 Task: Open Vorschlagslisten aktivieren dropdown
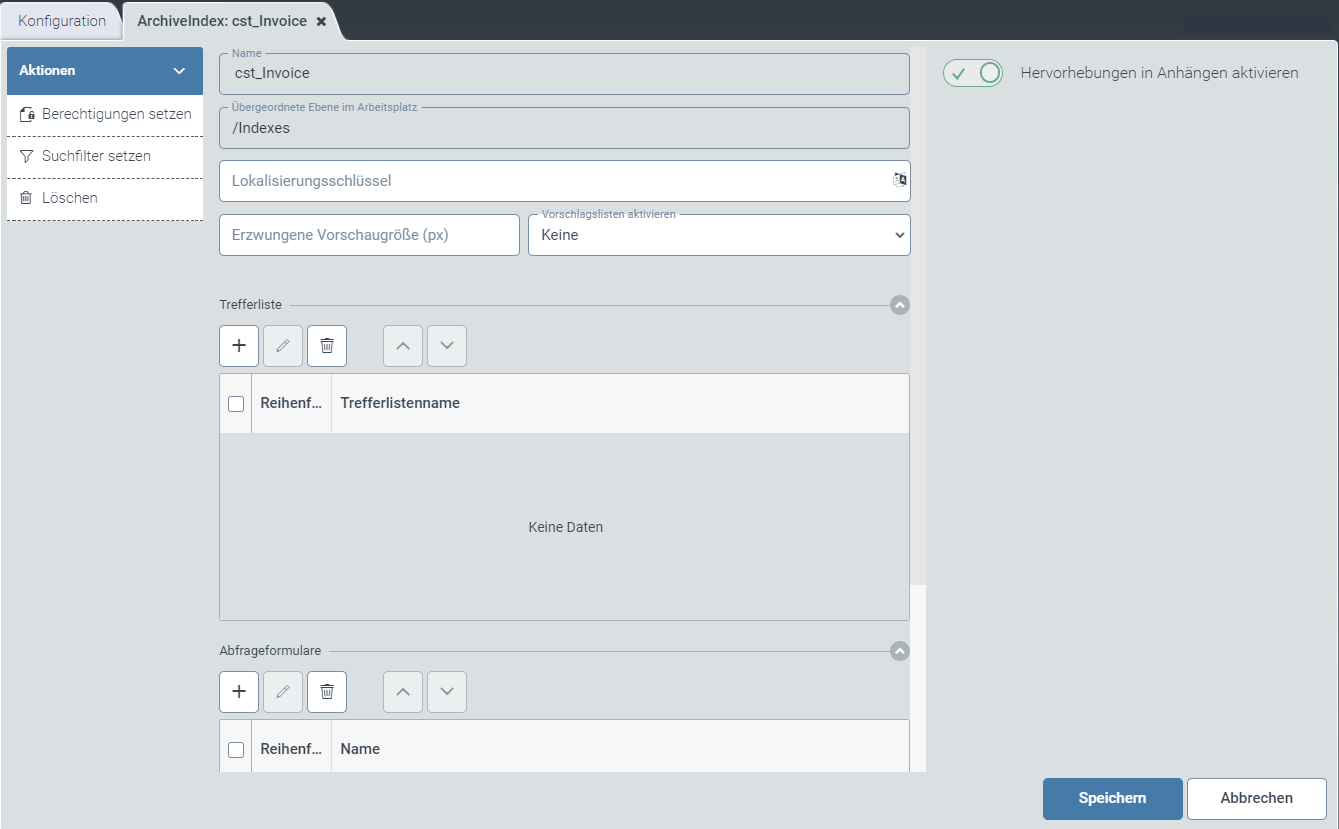coord(719,236)
